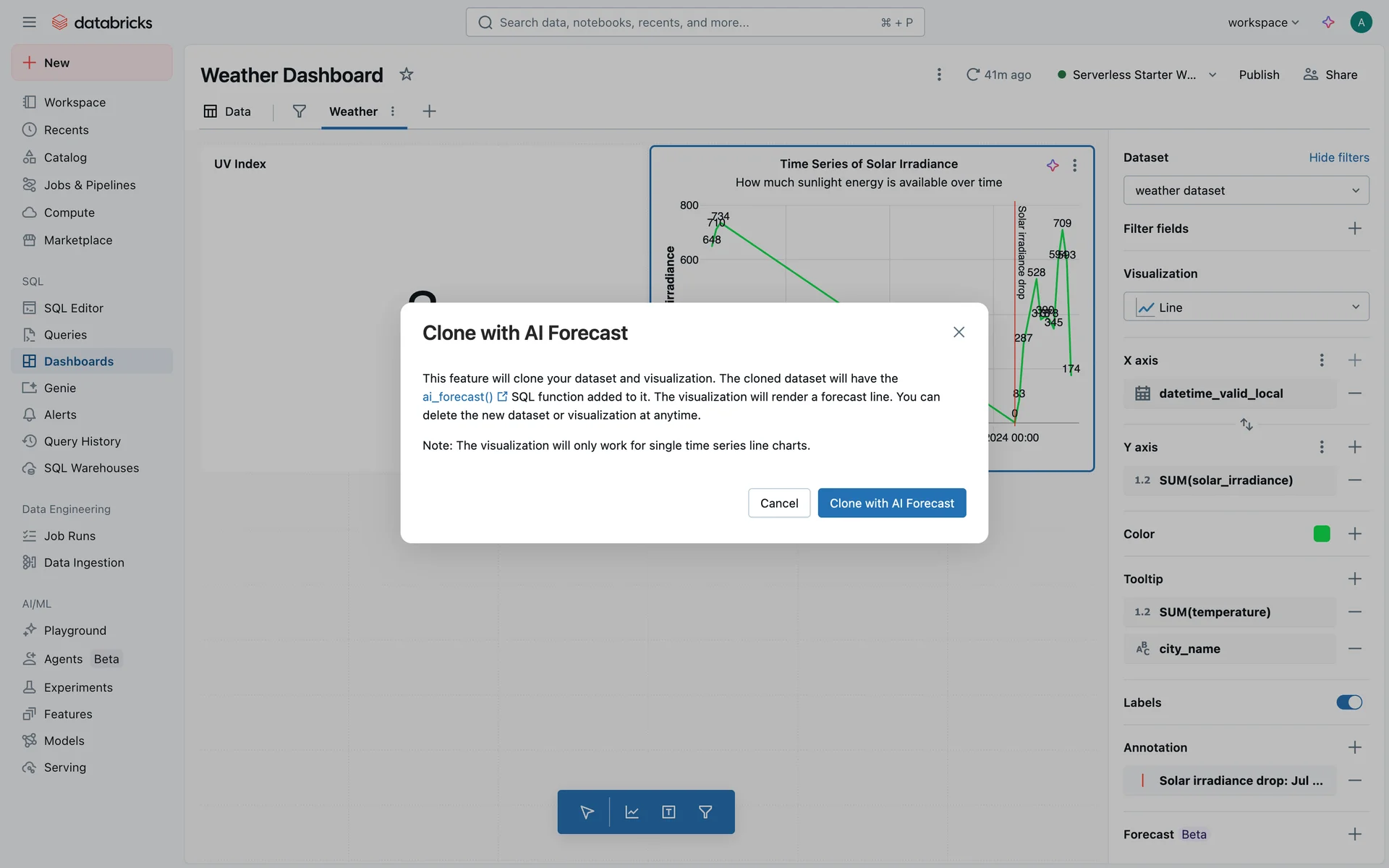1389x868 pixels.
Task: Turn off the Labels toggle
Action: [1348, 702]
